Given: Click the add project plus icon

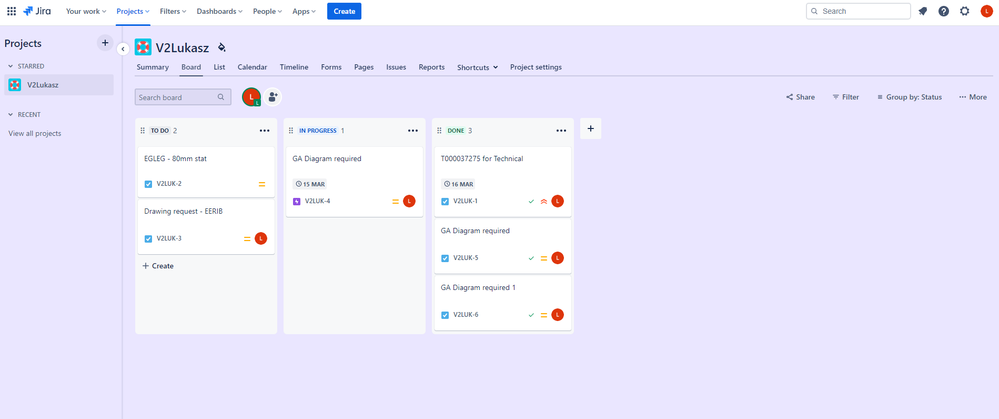Looking at the screenshot, I should pyautogui.click(x=105, y=43).
